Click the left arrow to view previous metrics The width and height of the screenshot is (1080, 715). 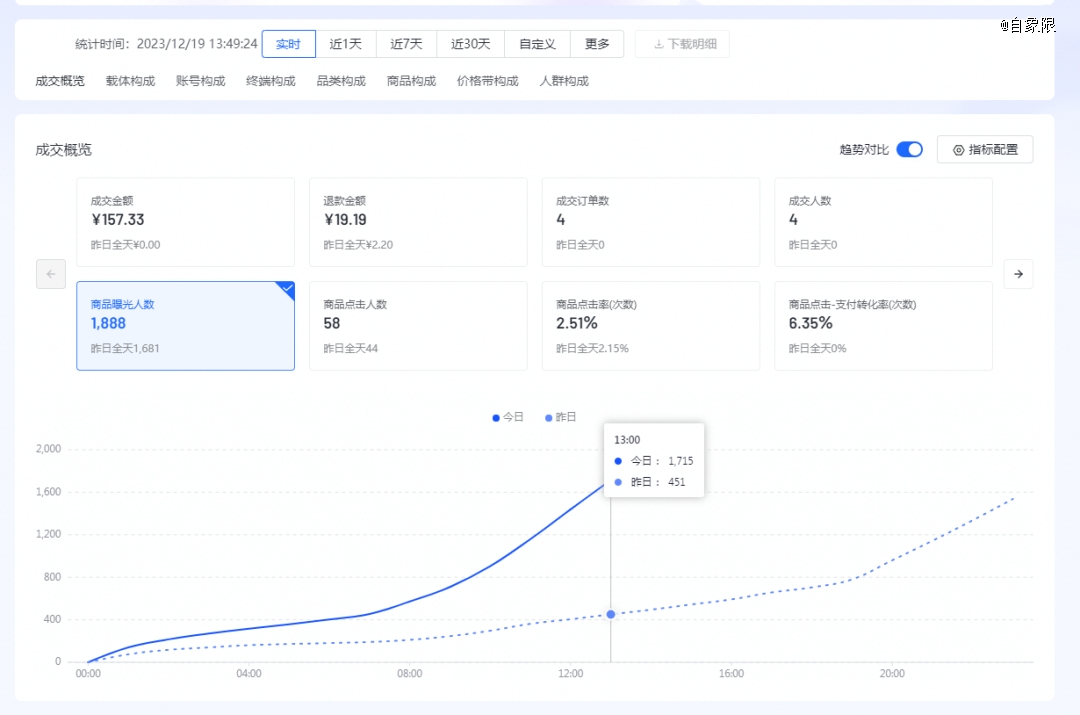(x=51, y=274)
